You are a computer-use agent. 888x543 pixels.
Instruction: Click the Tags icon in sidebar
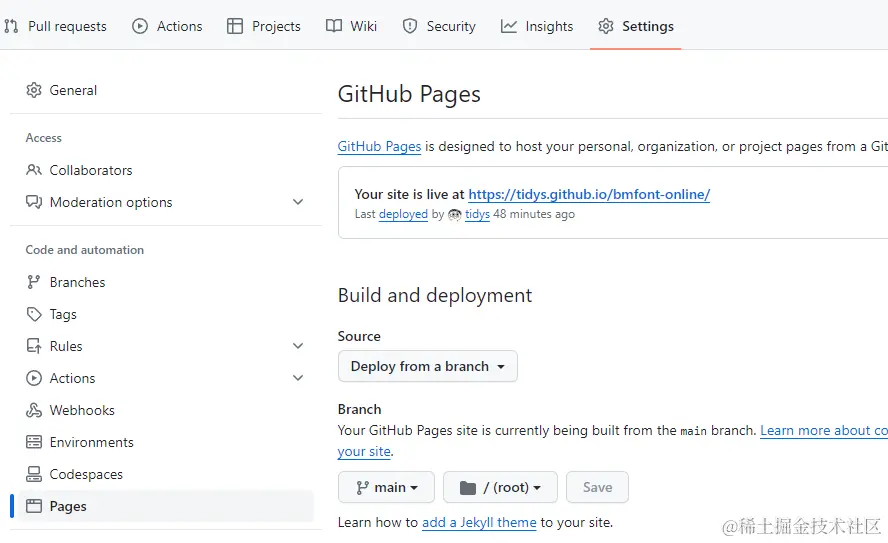click(34, 314)
